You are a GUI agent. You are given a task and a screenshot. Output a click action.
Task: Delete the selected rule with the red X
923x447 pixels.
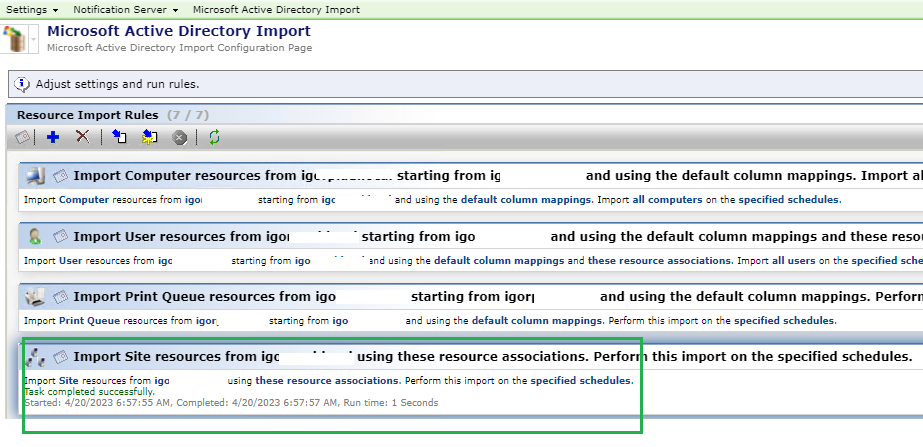(x=83, y=137)
